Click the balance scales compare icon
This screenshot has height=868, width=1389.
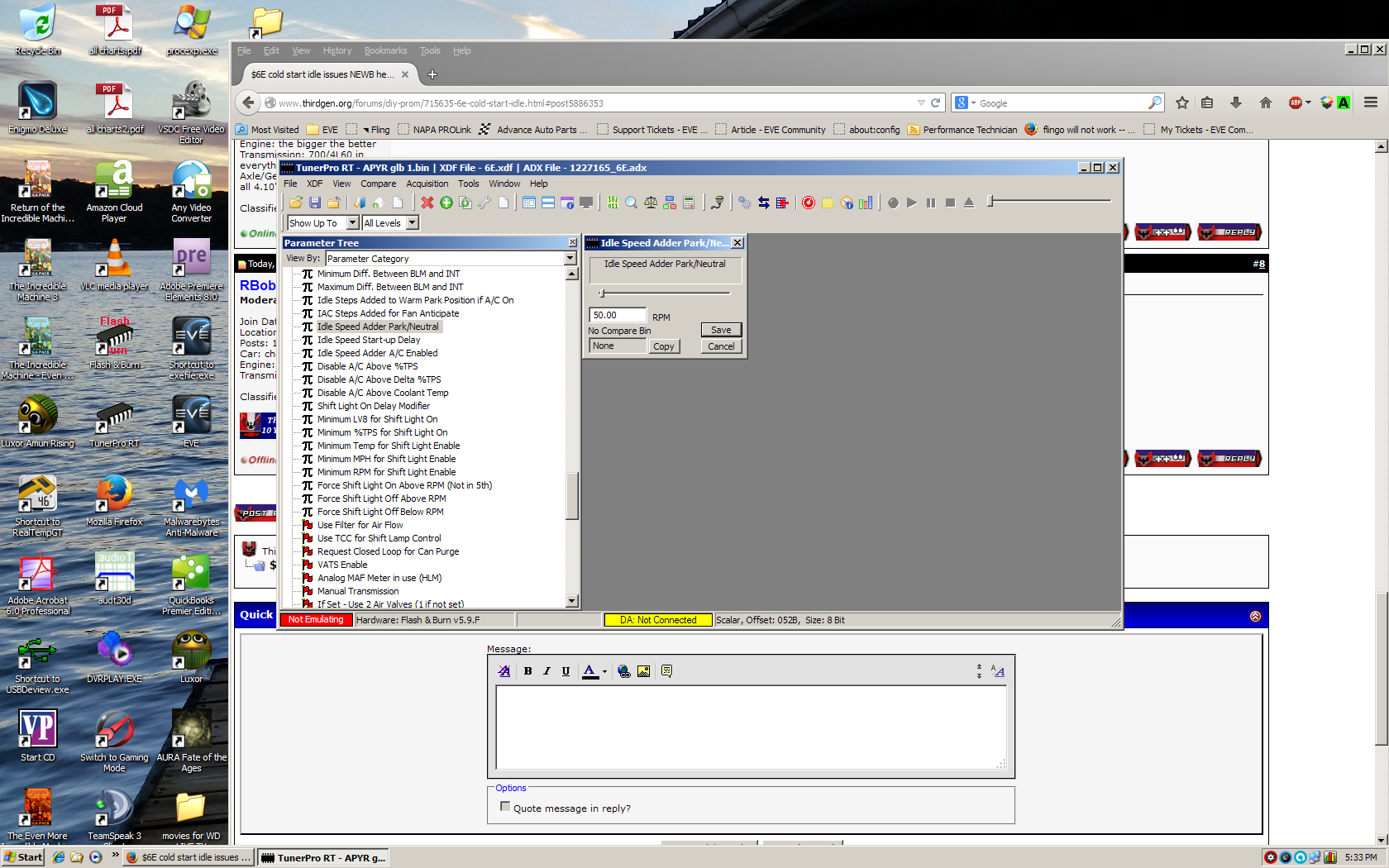[x=651, y=203]
